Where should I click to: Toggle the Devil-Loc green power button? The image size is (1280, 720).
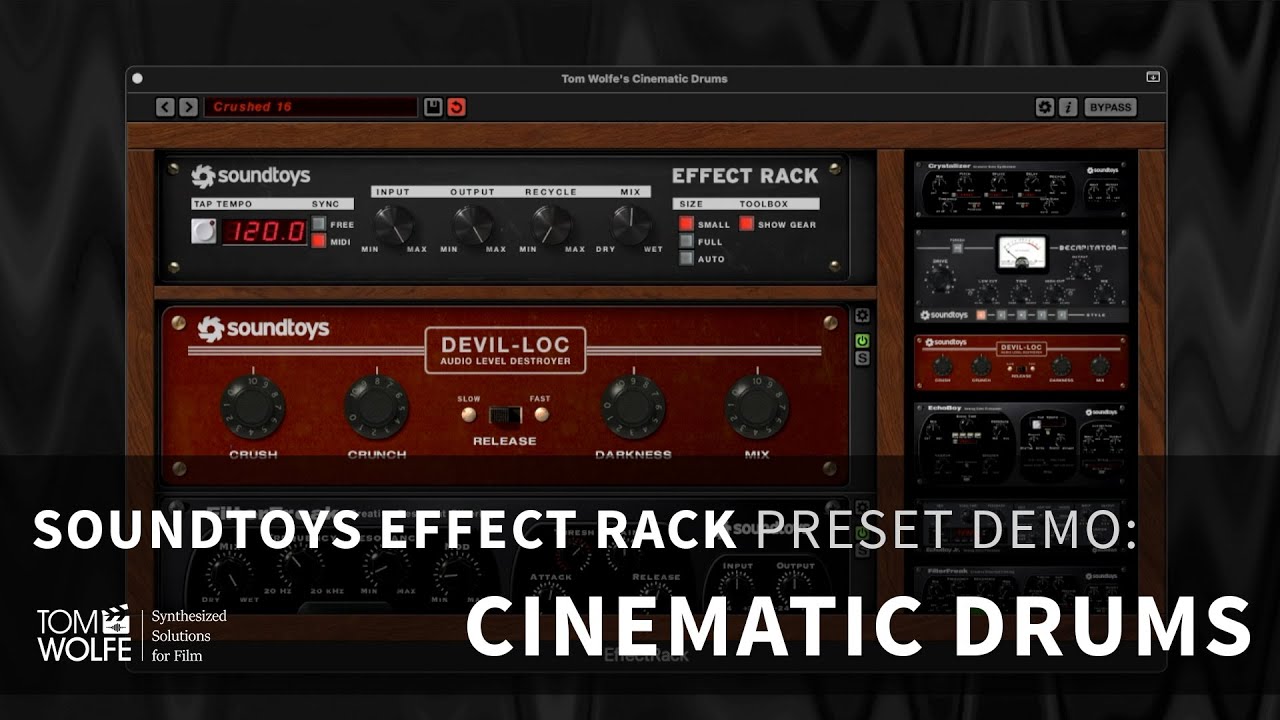pyautogui.click(x=862, y=341)
